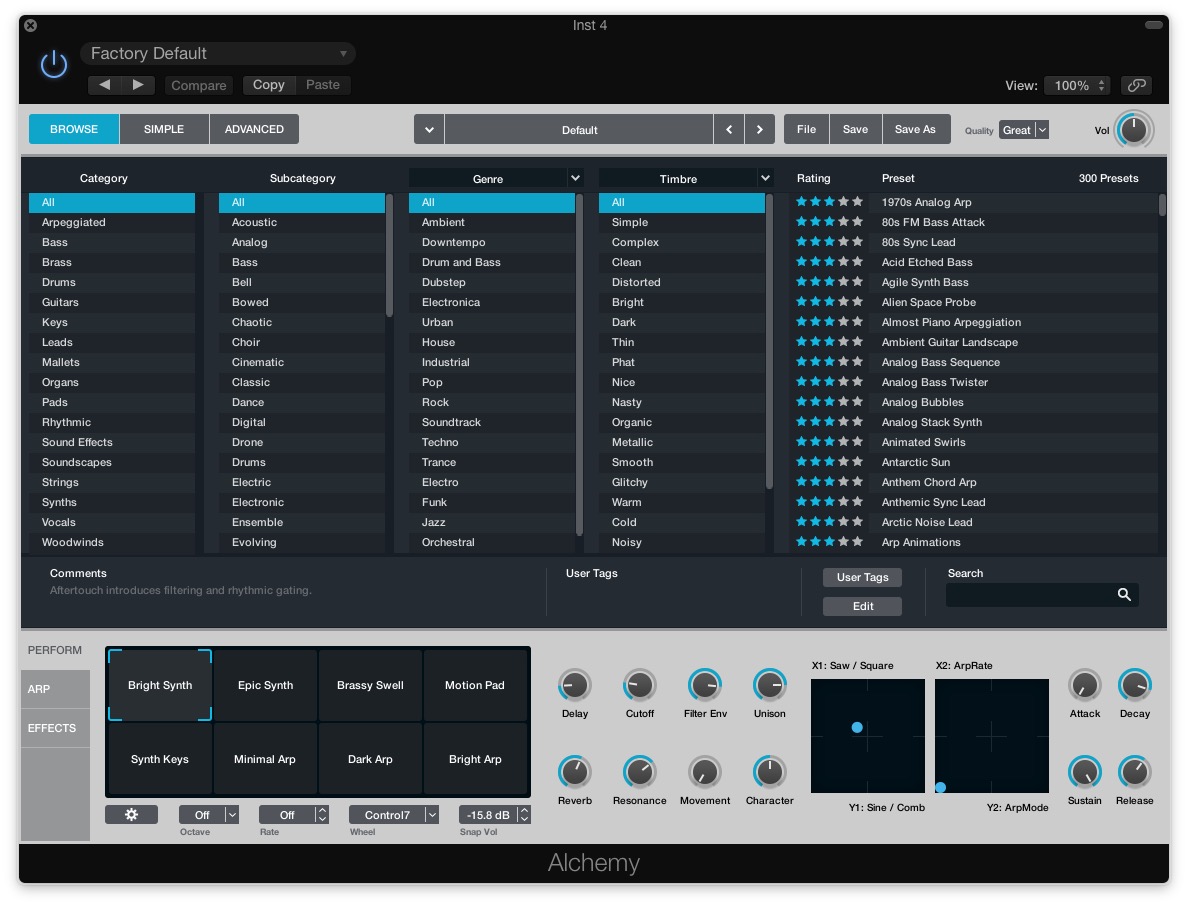Screen dimensions: 1188x906
Task: Go to next setting with right arrow
Action: click(x=138, y=85)
